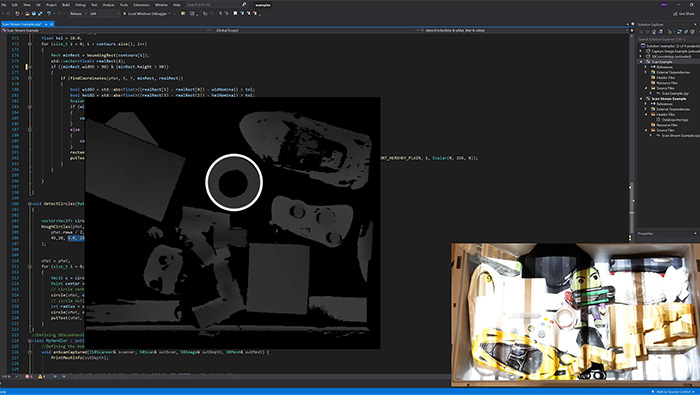The width and height of the screenshot is (700, 395).
Task: Open the Project menu
Action: tap(51, 5)
